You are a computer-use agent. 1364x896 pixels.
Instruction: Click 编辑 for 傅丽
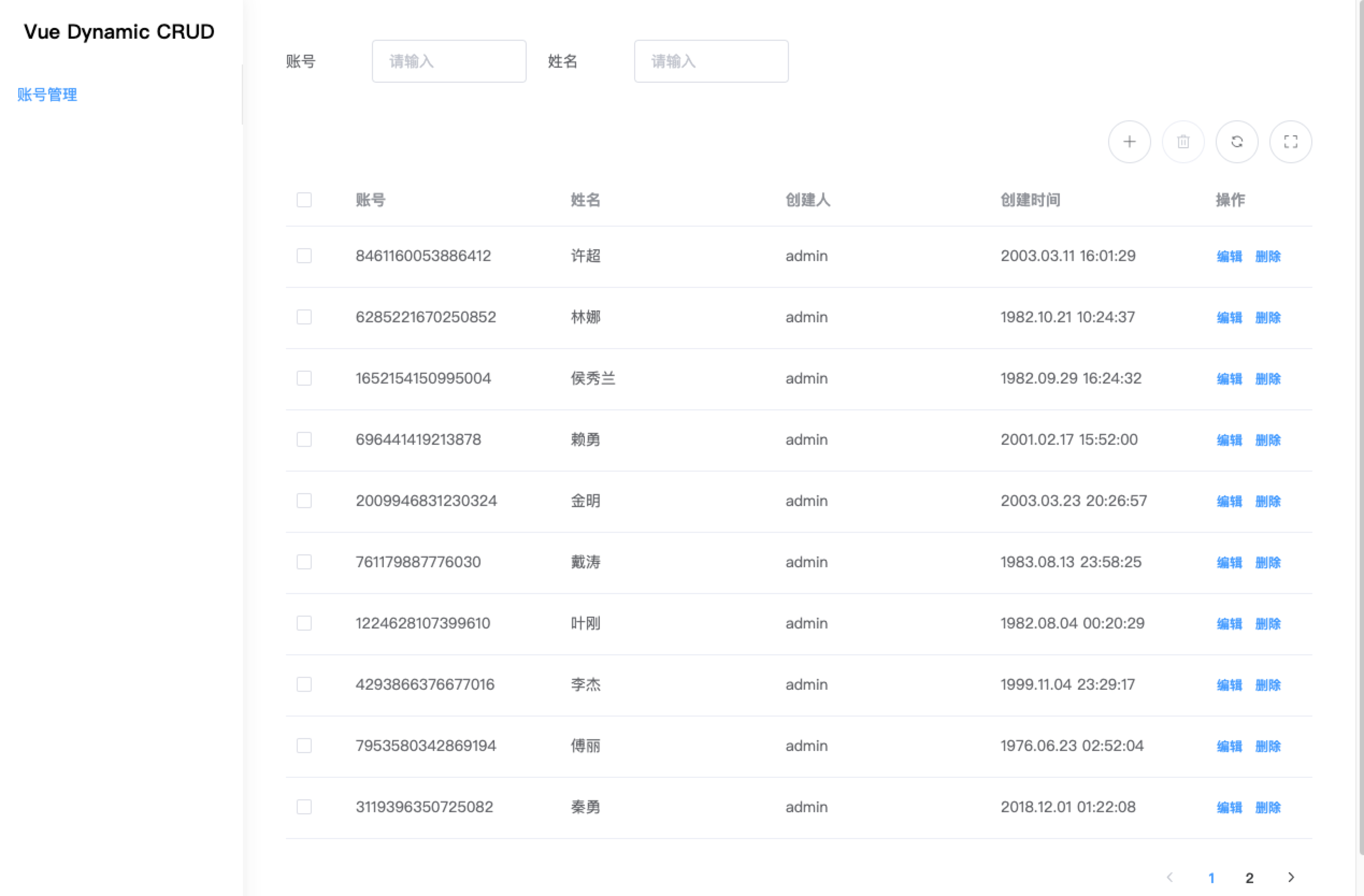pyautogui.click(x=1229, y=746)
